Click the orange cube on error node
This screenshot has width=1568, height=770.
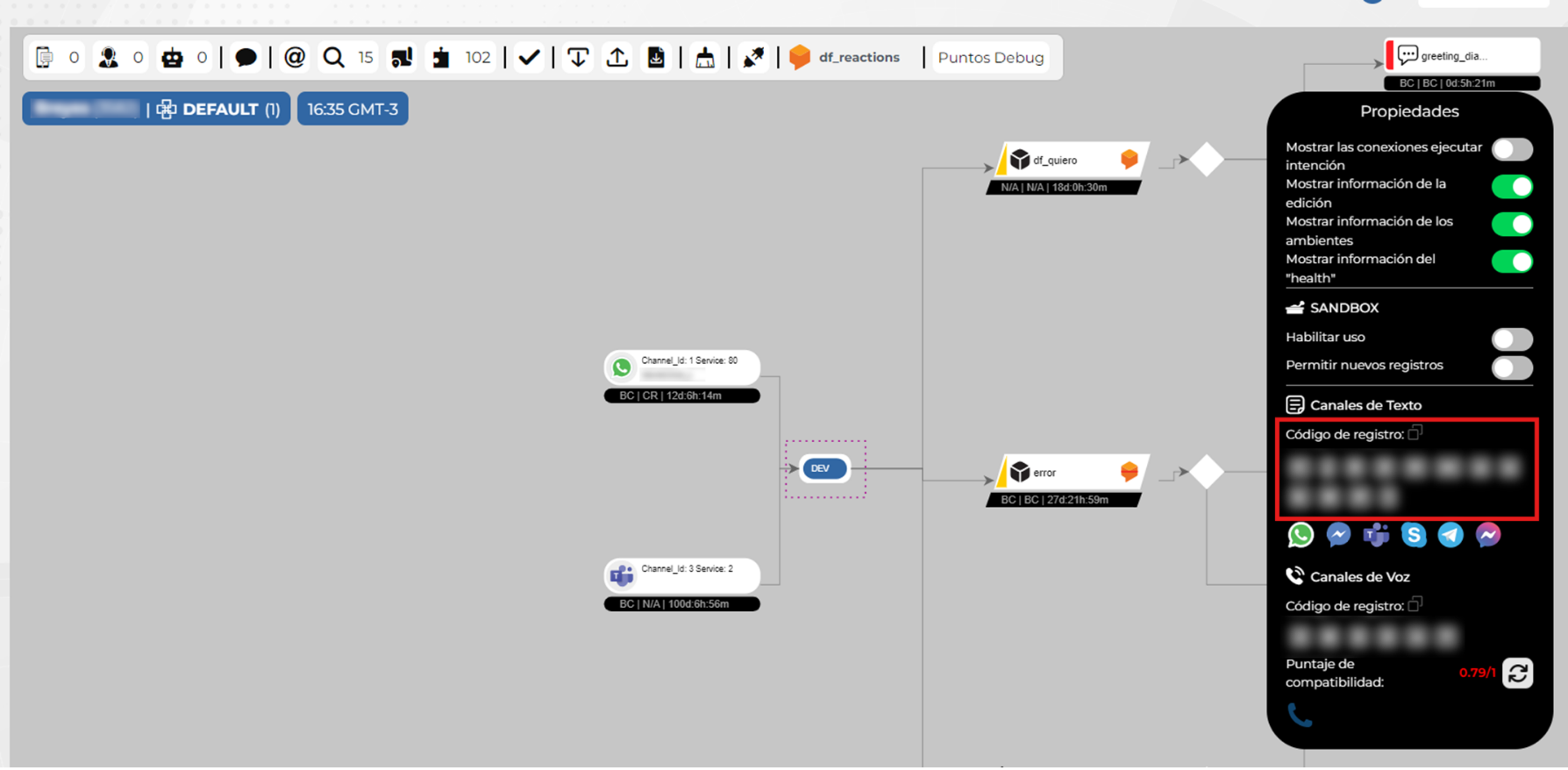tap(1130, 472)
